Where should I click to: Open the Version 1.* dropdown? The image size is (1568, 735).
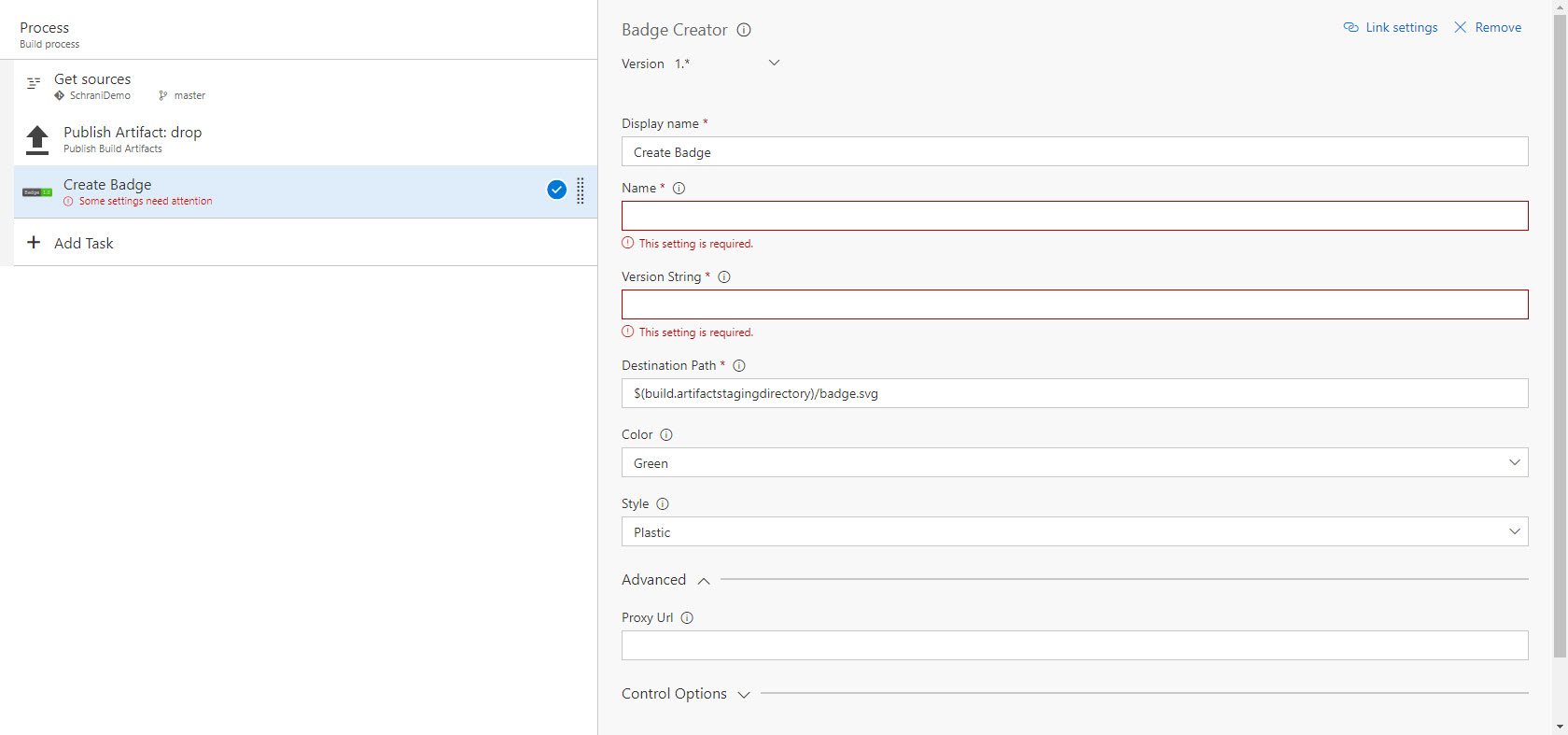pyautogui.click(x=727, y=64)
